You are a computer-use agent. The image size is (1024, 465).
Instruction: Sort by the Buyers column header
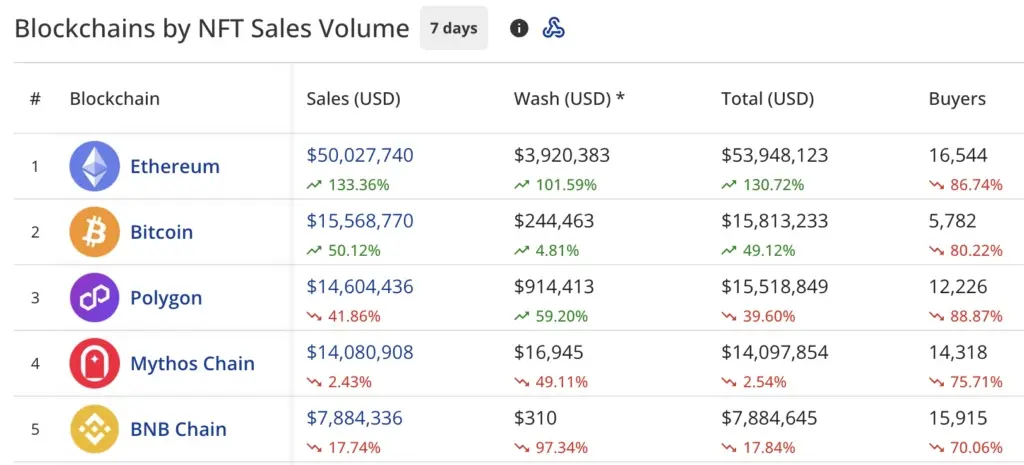click(x=957, y=99)
